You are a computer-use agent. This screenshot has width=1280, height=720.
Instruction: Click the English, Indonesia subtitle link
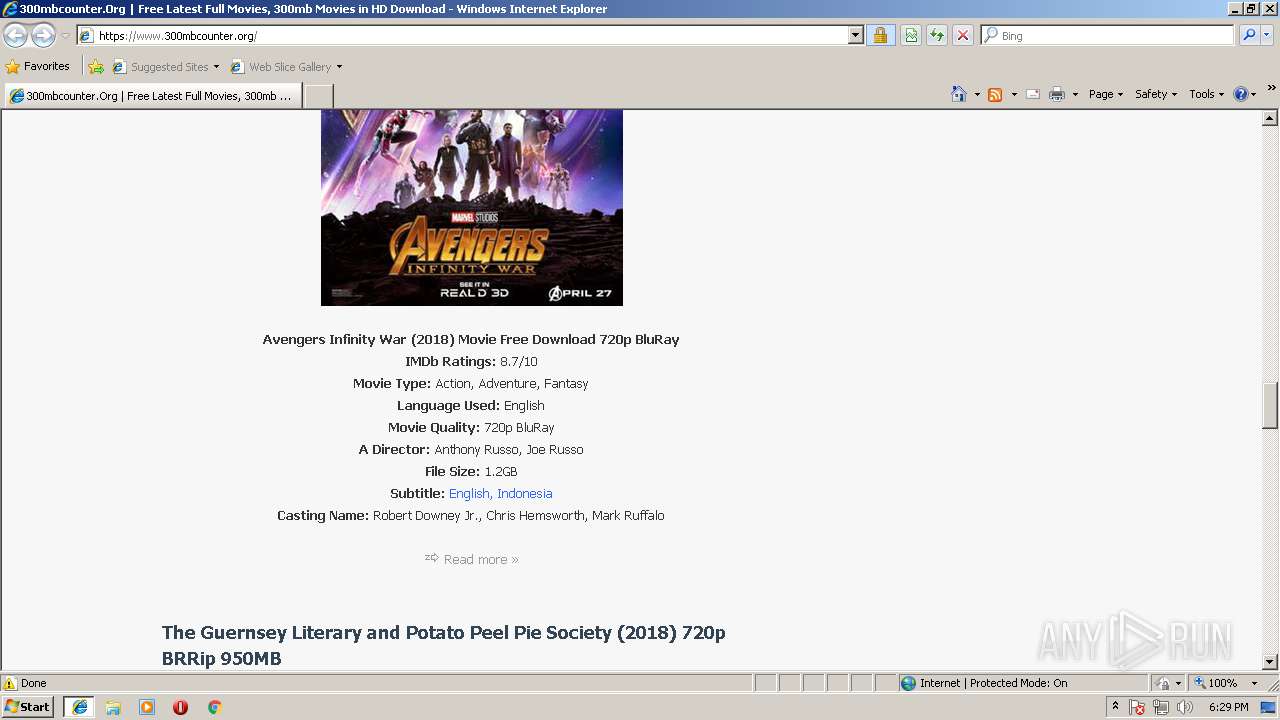[500, 493]
